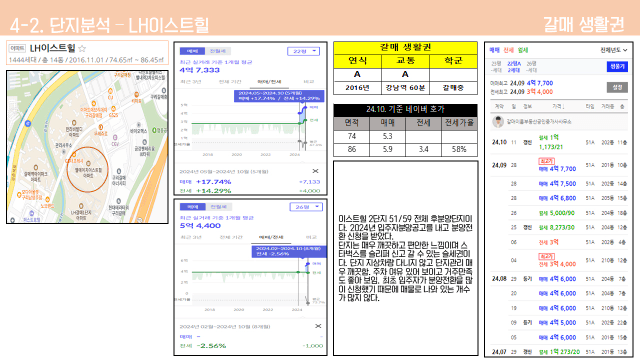
Task: Open the 비교 tab in the lower chart
Action: click(x=311, y=237)
